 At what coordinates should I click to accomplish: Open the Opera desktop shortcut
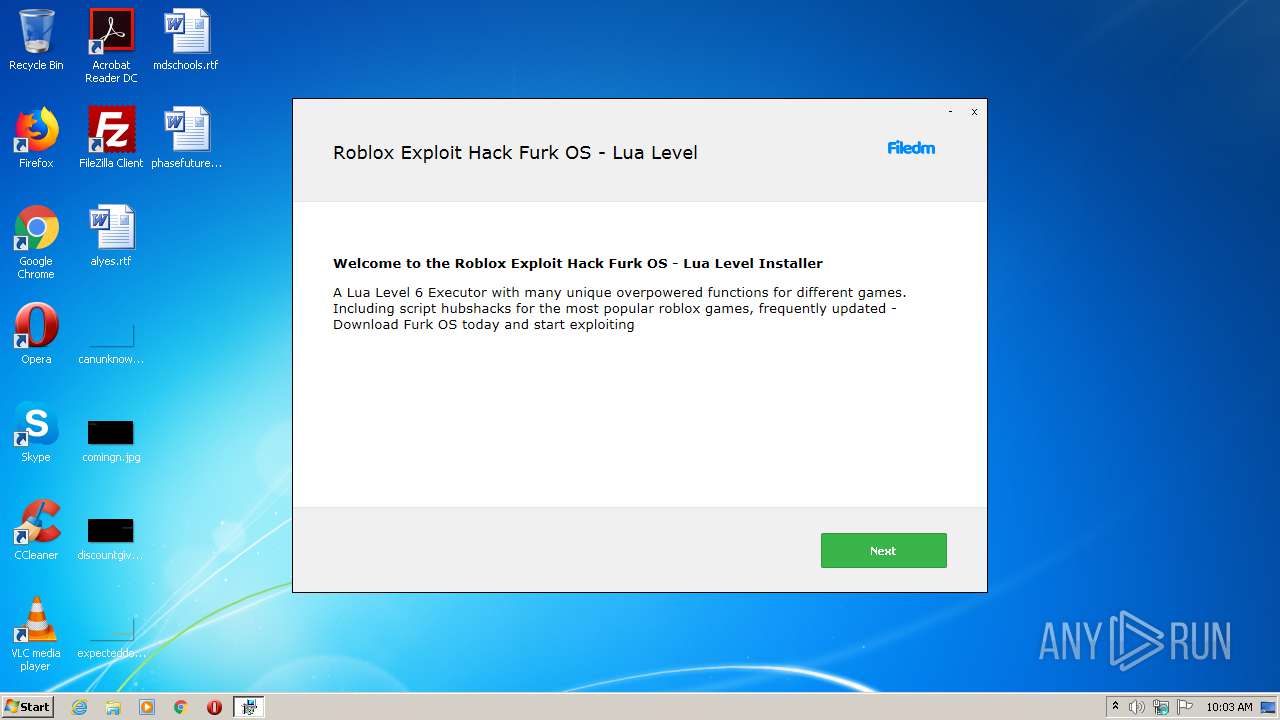pyautogui.click(x=36, y=334)
